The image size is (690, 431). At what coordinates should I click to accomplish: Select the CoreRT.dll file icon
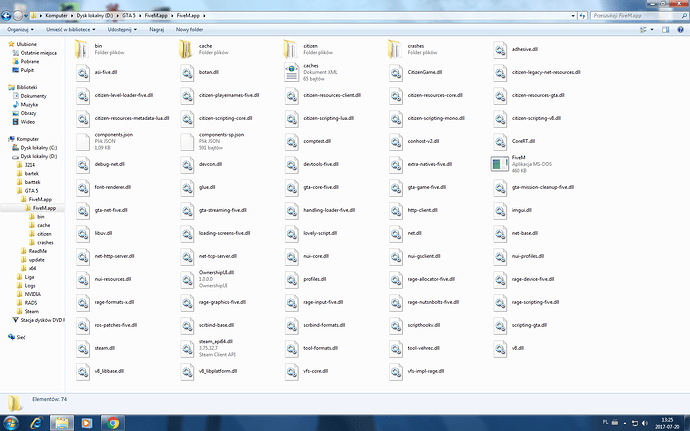pyautogui.click(x=500, y=141)
